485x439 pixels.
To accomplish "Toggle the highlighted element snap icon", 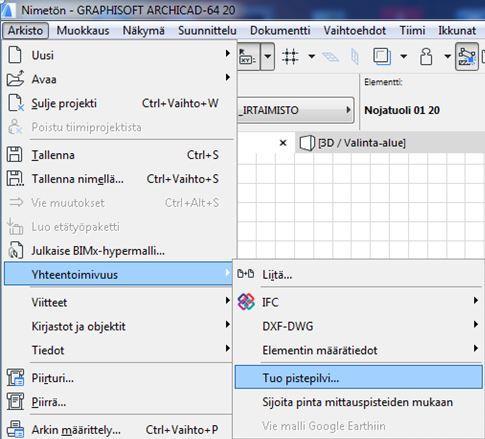I will point(467,57).
